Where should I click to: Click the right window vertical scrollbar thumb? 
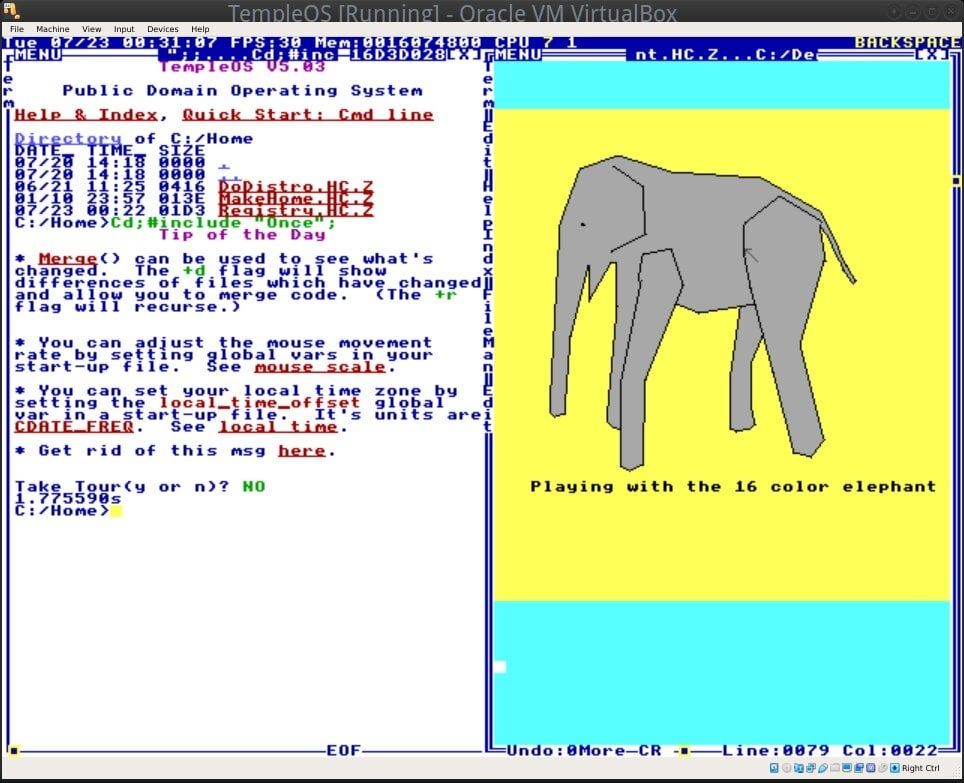coord(956,181)
